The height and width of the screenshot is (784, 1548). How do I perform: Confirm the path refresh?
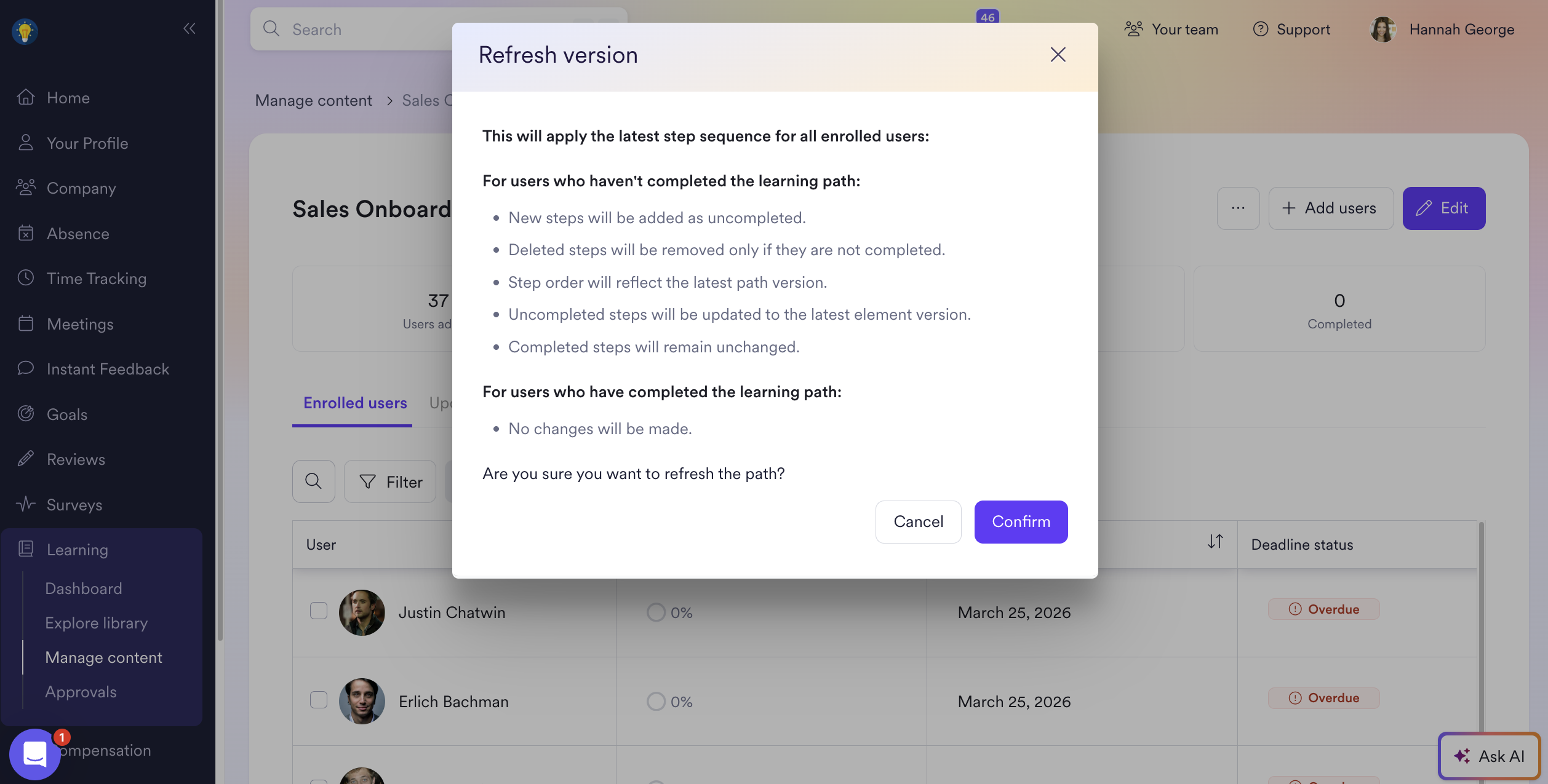(x=1021, y=522)
